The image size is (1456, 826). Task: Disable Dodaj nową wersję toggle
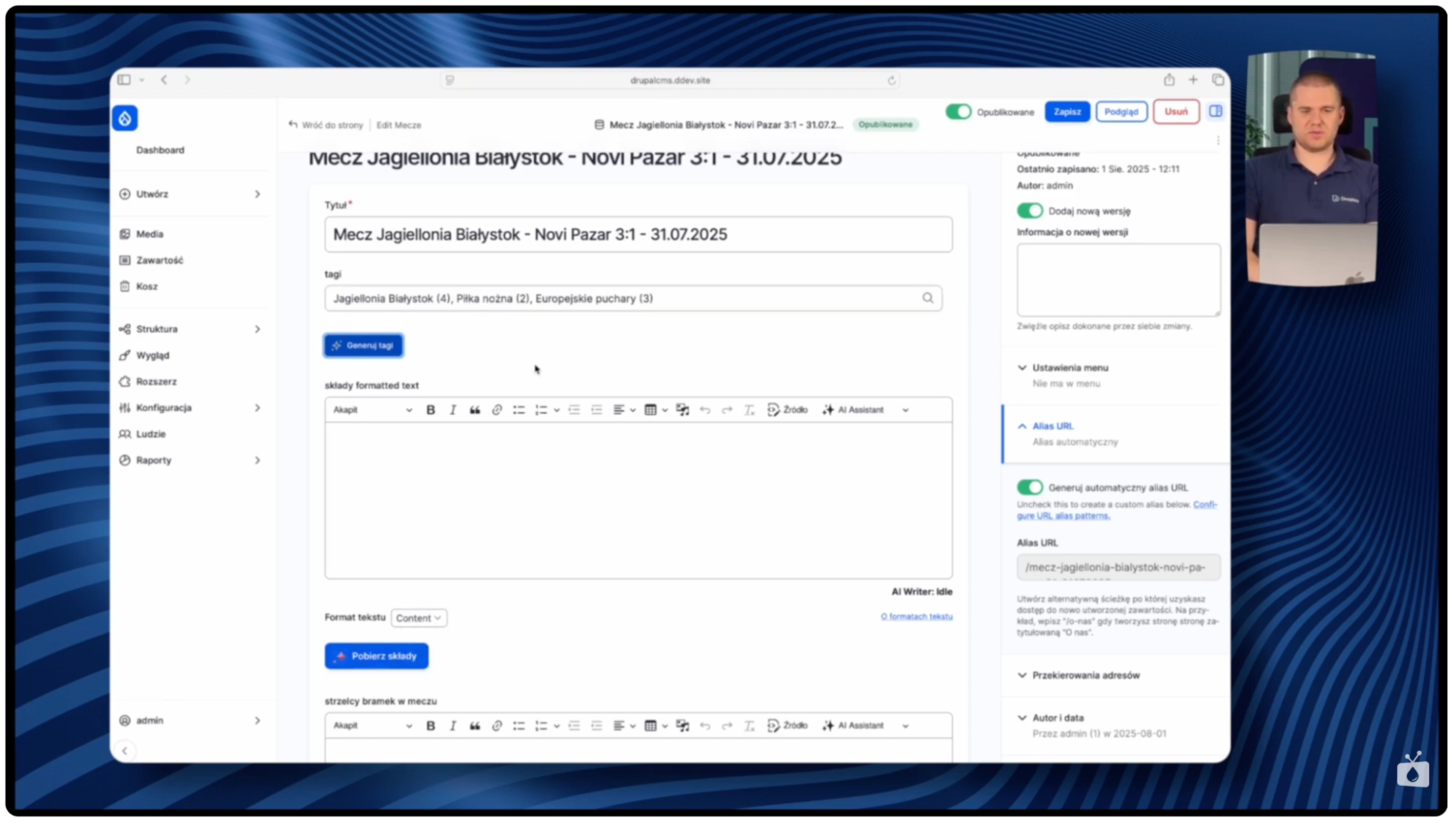[1029, 210]
